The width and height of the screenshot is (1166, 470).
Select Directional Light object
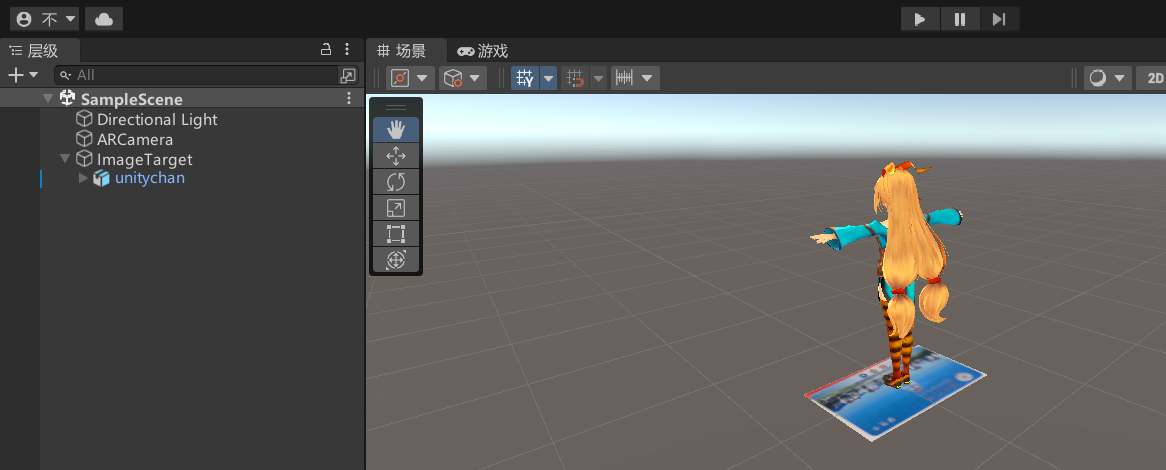click(157, 119)
